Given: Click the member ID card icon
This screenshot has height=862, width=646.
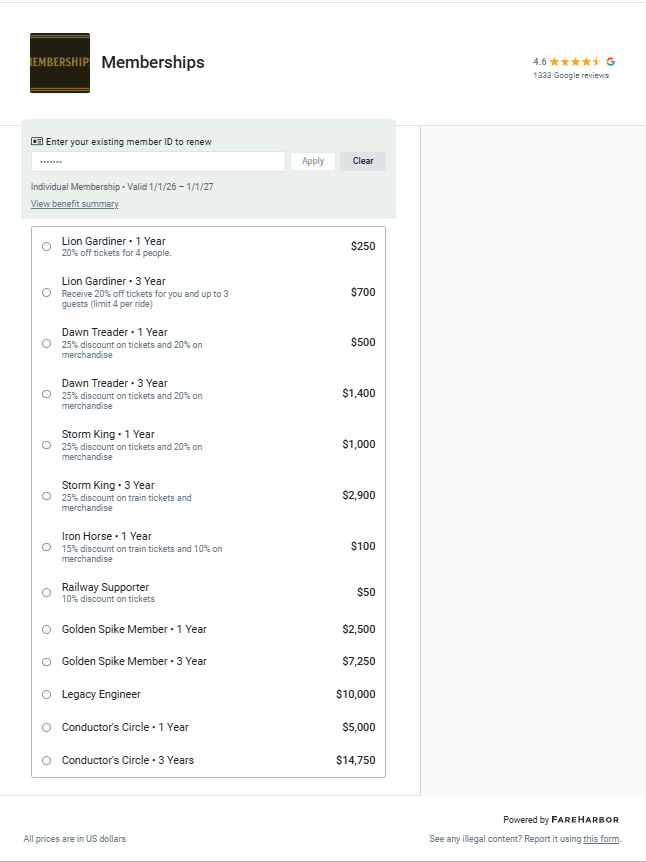Looking at the screenshot, I should [x=37, y=142].
